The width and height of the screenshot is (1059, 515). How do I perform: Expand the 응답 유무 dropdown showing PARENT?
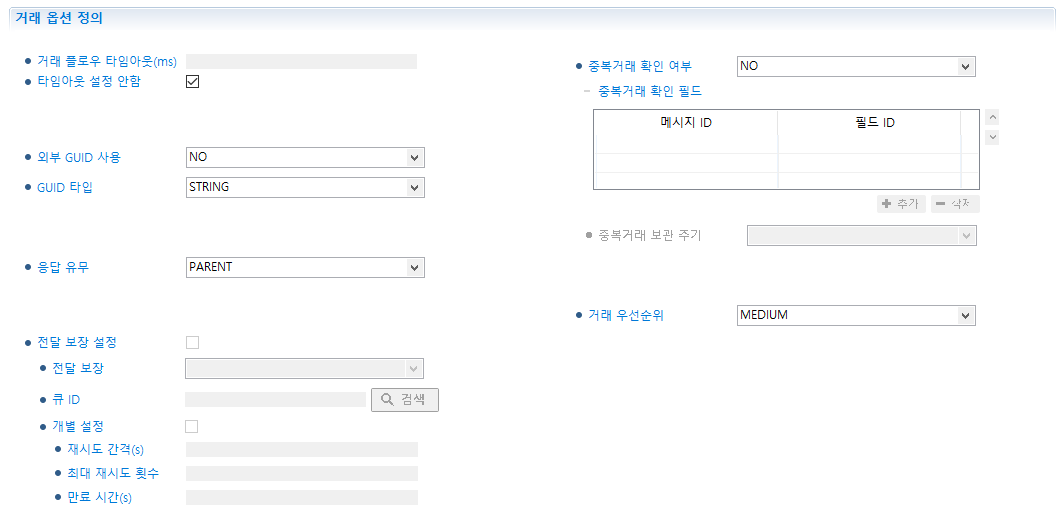[x=305, y=267]
